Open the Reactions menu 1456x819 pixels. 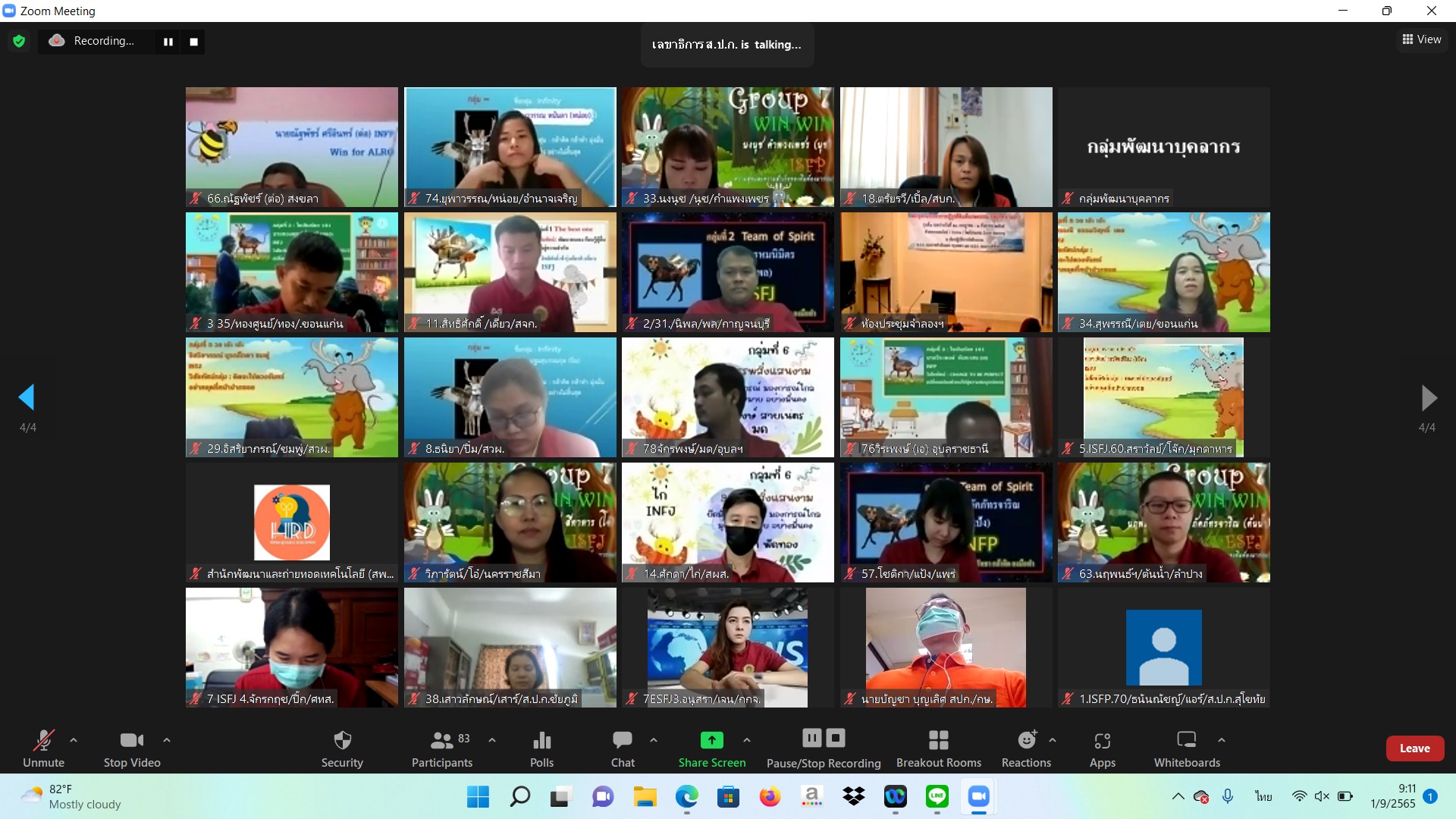pos(1026,748)
